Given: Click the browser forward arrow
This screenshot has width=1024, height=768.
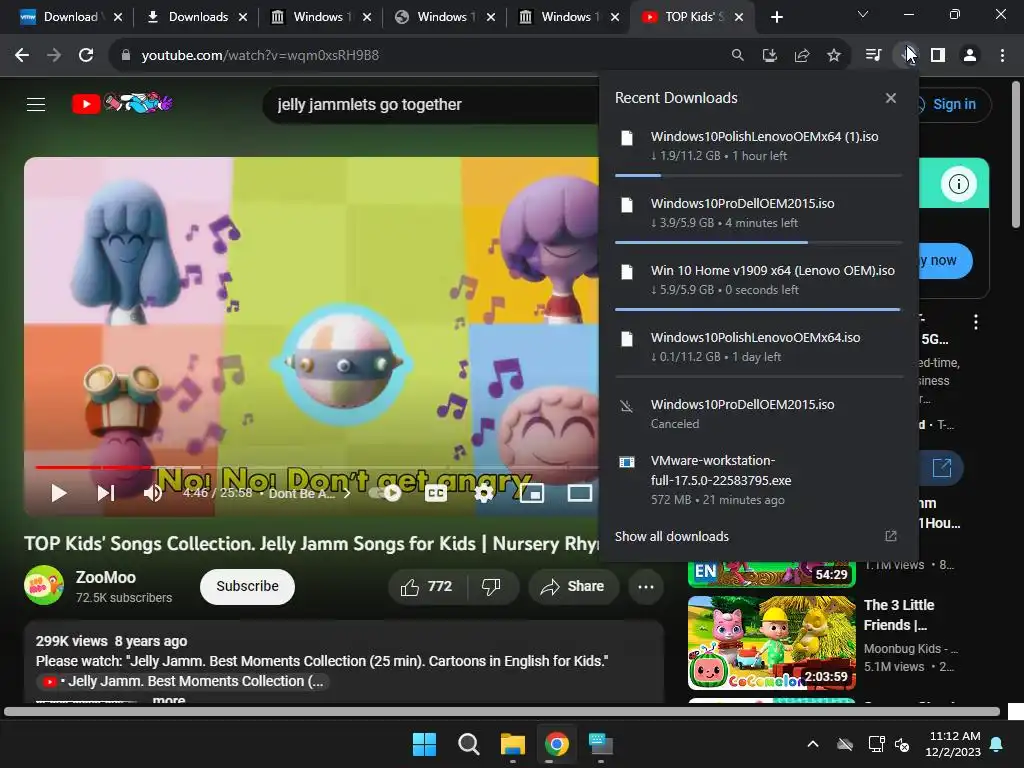Looking at the screenshot, I should [54, 56].
